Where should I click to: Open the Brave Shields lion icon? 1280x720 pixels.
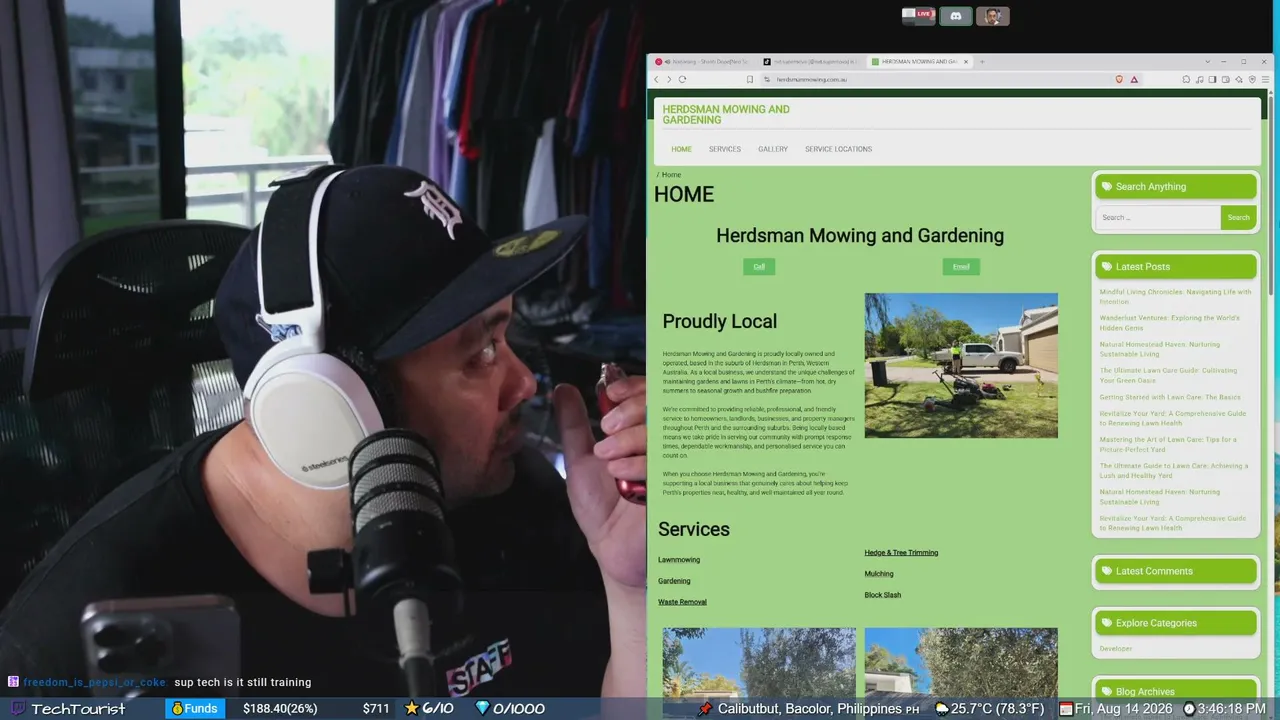1119,79
